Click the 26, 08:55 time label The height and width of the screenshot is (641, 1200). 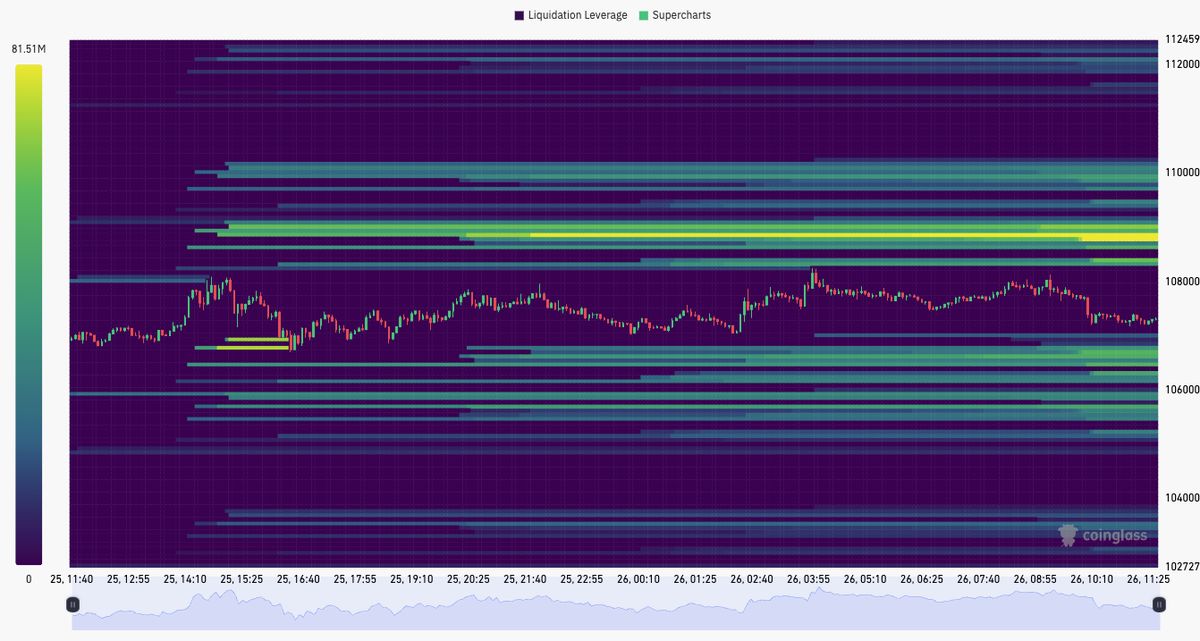(1035, 579)
